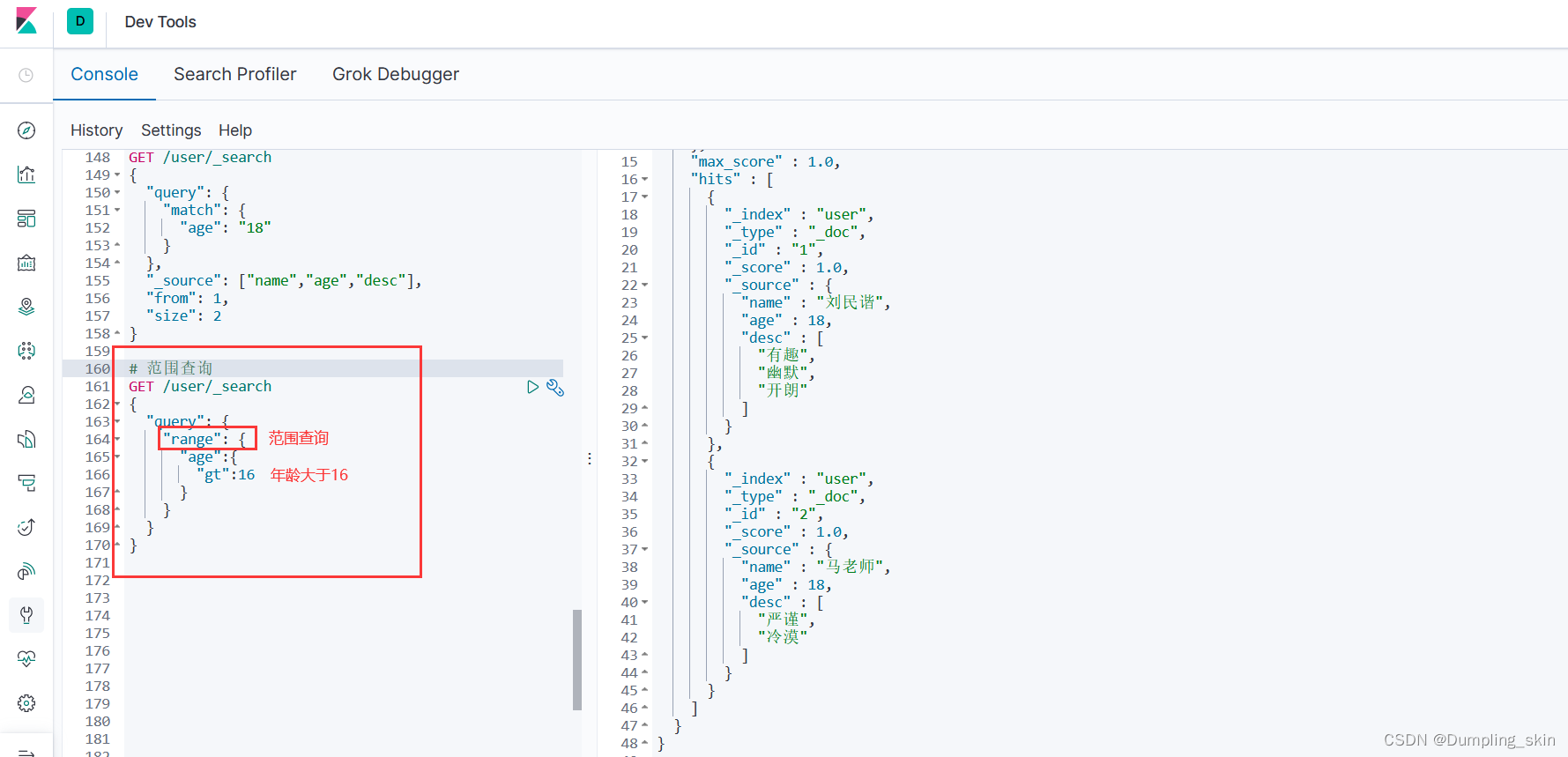
Task: Click the "age": "18" line
Action: point(226,227)
